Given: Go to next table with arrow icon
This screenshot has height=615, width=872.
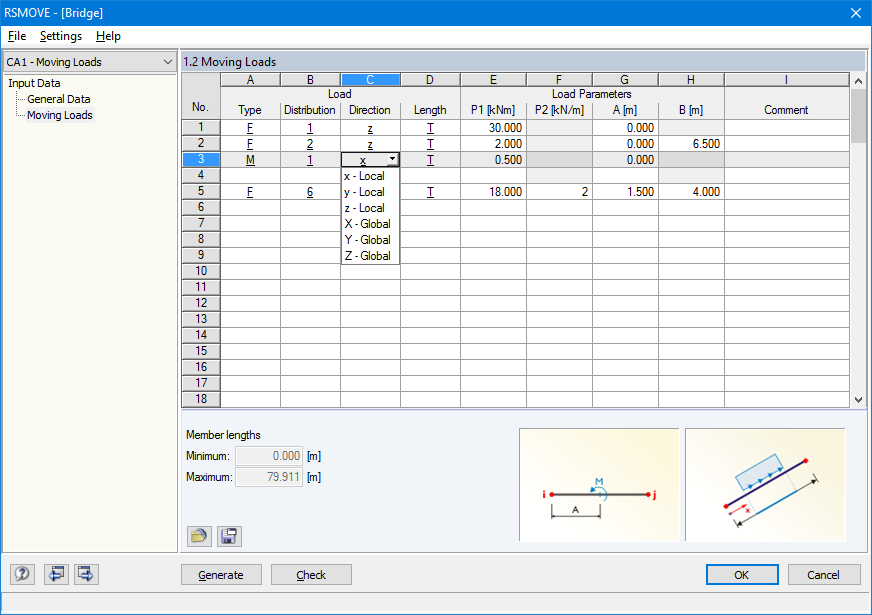Looking at the screenshot, I should pyautogui.click(x=86, y=574).
